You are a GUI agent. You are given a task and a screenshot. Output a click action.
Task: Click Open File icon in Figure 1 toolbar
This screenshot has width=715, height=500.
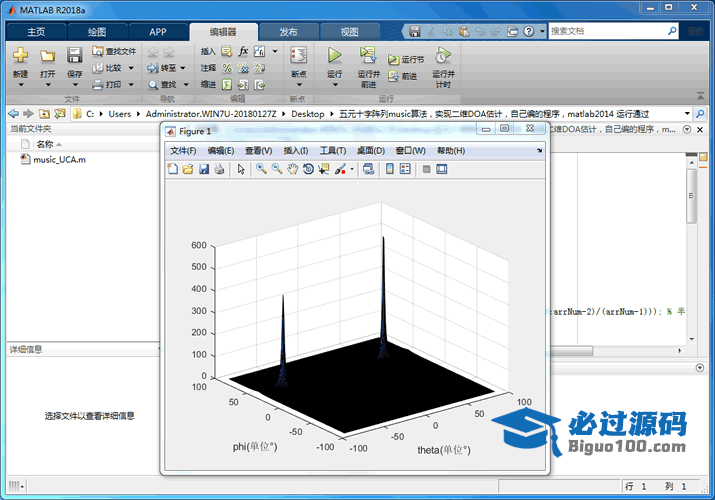[x=188, y=169]
